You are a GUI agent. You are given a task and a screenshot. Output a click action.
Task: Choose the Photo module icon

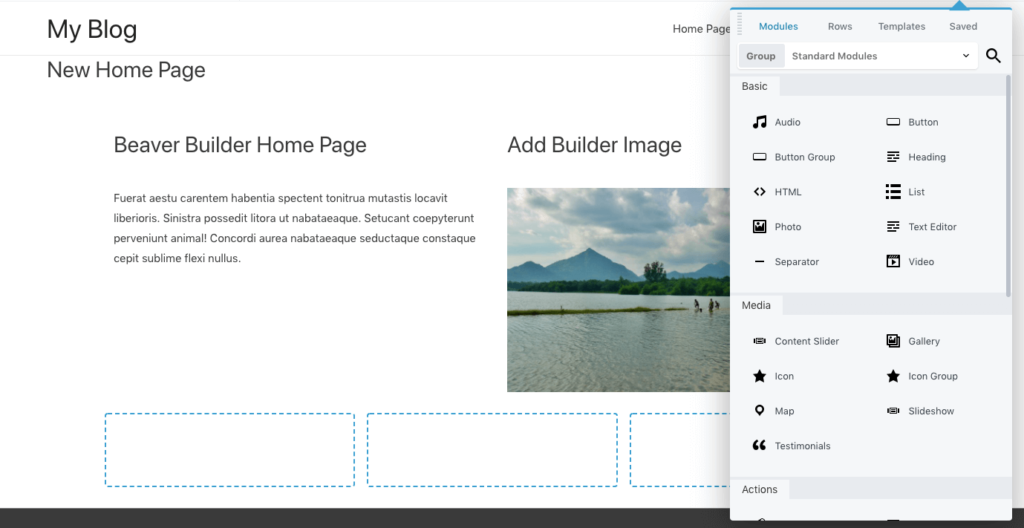(x=759, y=227)
